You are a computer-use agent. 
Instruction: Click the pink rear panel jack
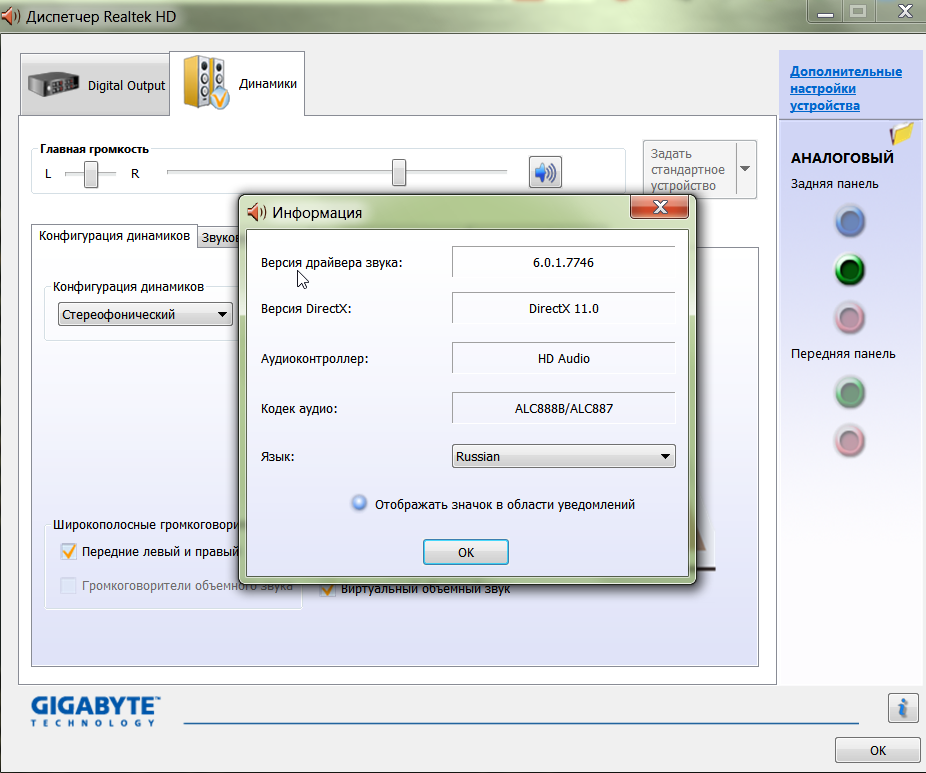[849, 318]
